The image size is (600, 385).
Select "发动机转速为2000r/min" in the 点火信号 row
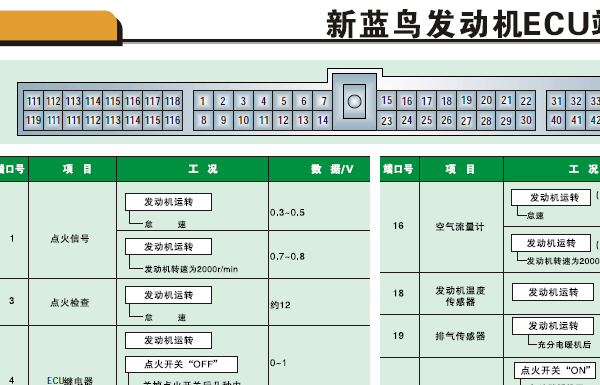click(x=191, y=269)
